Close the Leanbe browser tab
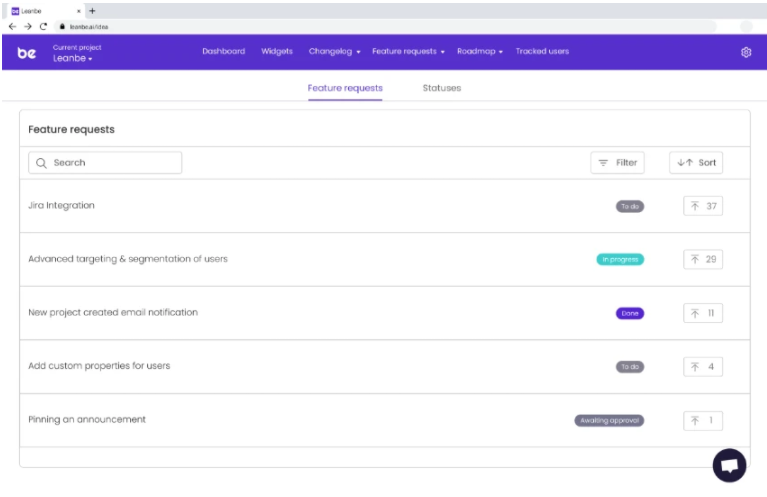The width and height of the screenshot is (767, 497). pos(79,11)
